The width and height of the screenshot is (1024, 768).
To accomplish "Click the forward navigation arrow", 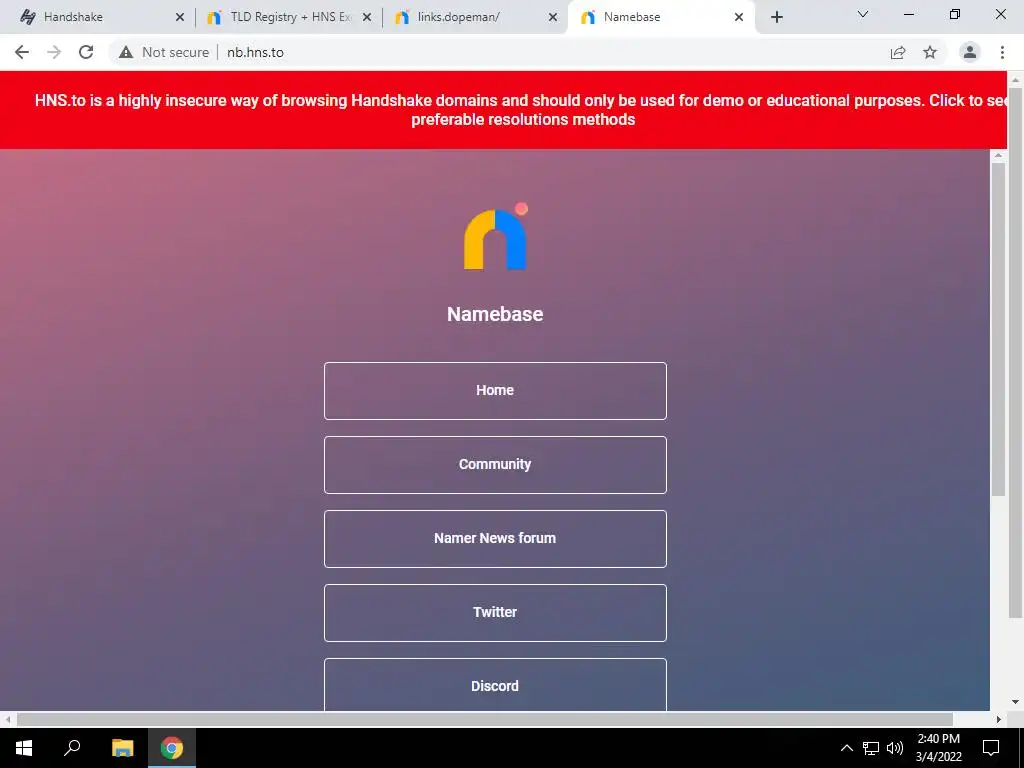I will tap(54, 52).
